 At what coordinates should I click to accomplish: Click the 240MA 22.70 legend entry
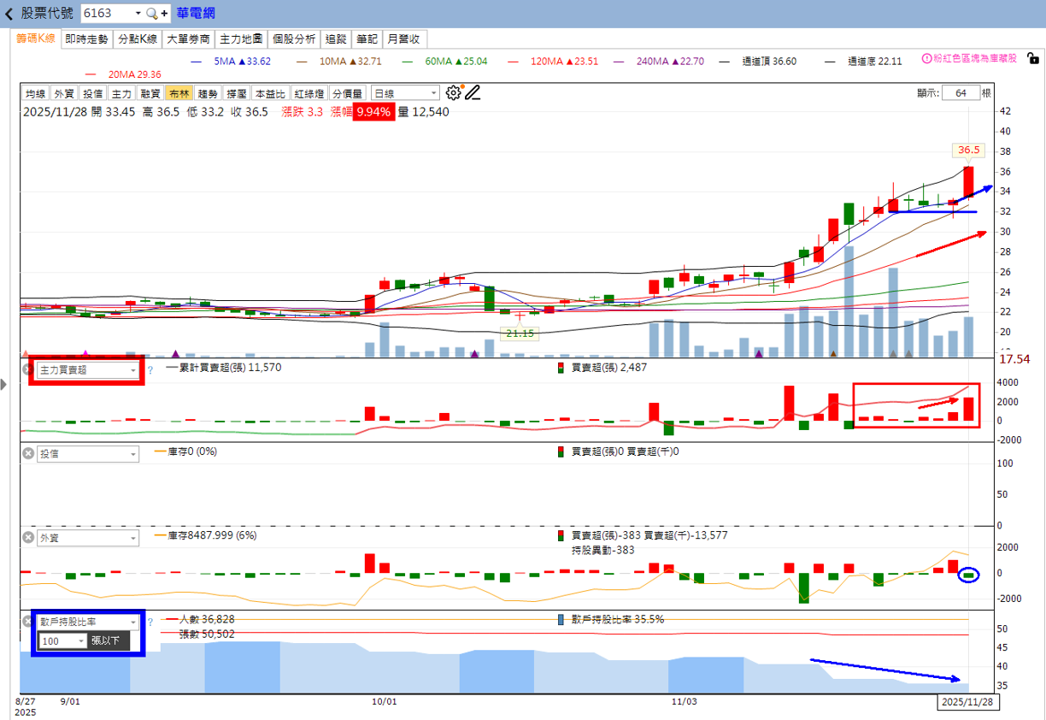click(659, 61)
